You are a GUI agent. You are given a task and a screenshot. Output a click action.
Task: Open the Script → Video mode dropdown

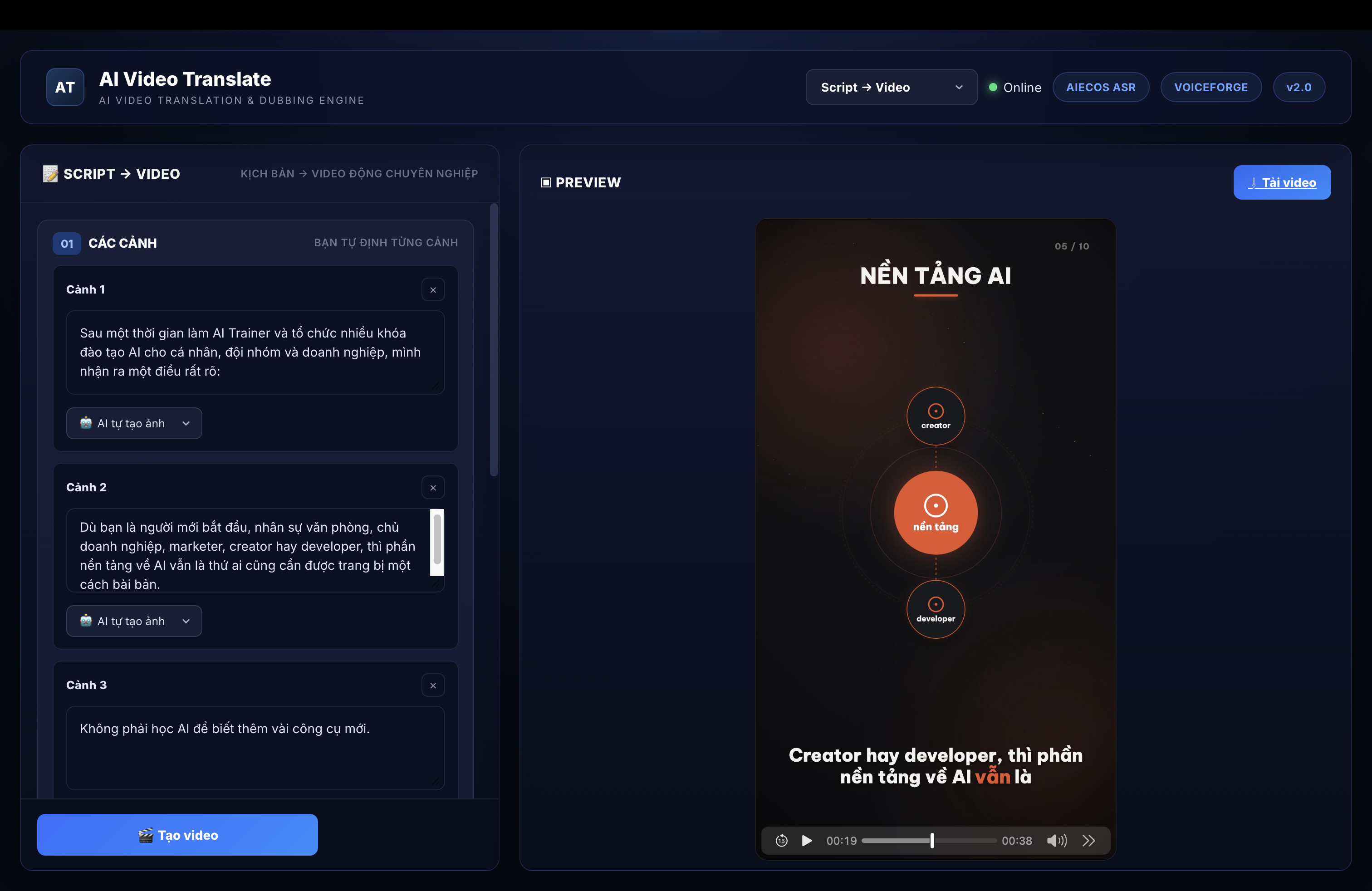point(891,87)
